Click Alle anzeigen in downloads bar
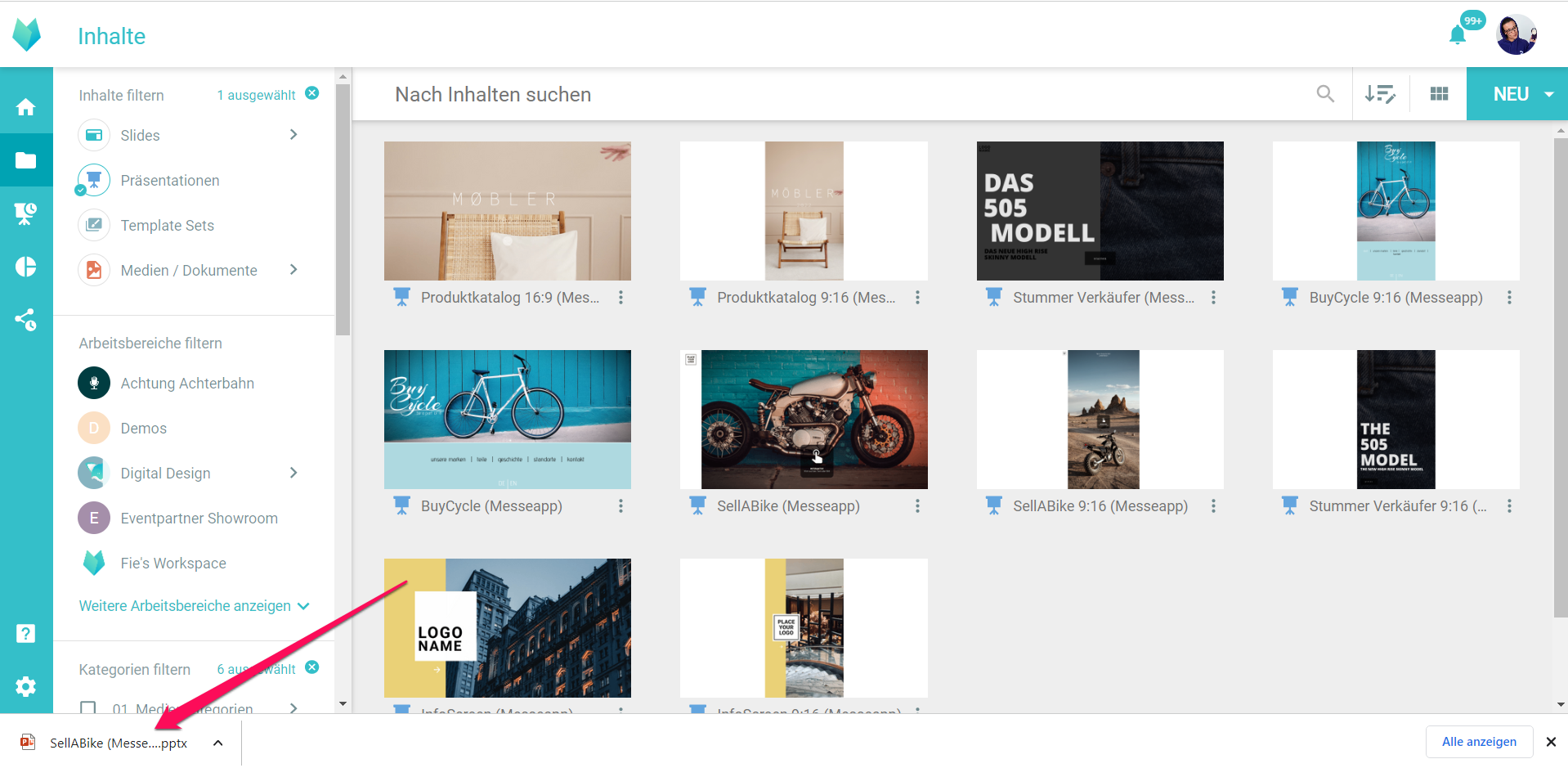1568x768 pixels. (x=1479, y=742)
